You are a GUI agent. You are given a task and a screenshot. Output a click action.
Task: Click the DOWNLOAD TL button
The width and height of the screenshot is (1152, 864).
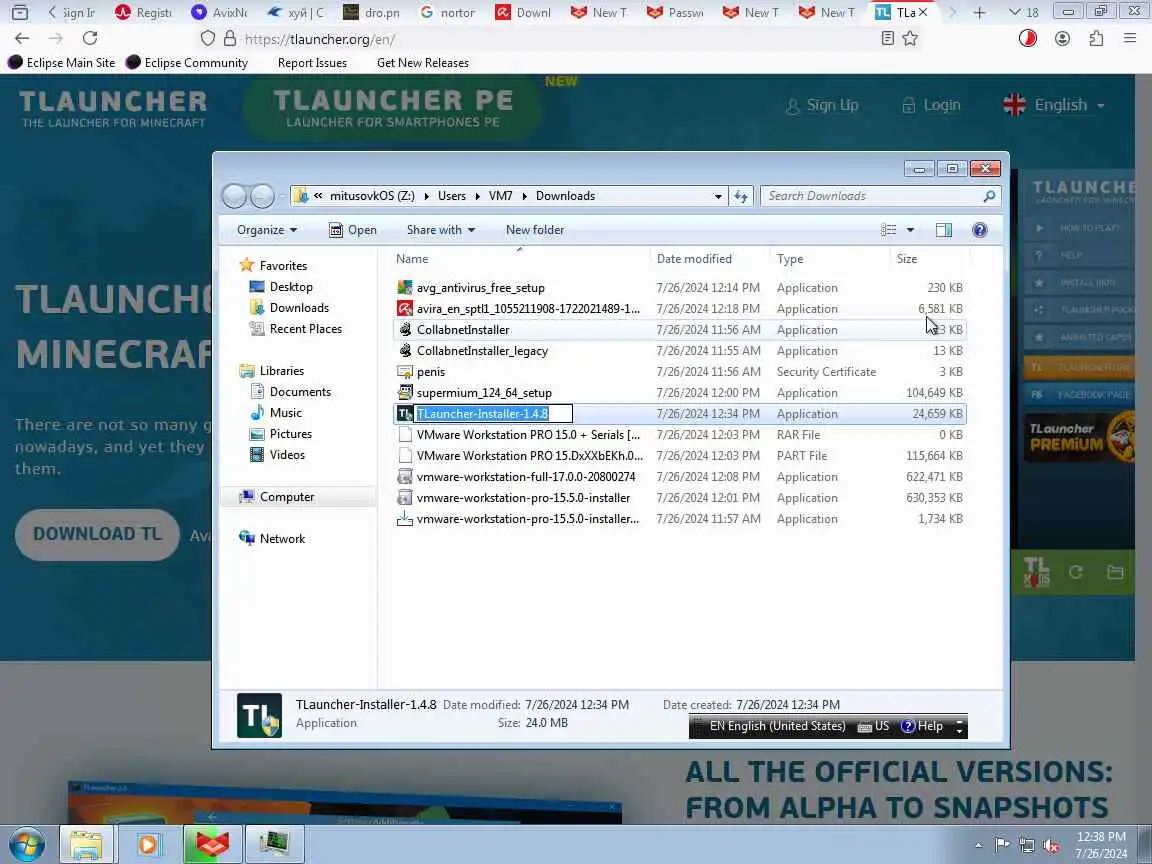(x=97, y=534)
